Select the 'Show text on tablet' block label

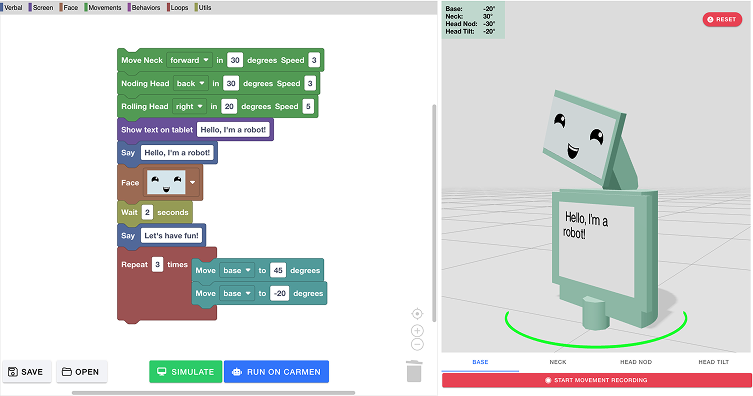[x=157, y=130]
